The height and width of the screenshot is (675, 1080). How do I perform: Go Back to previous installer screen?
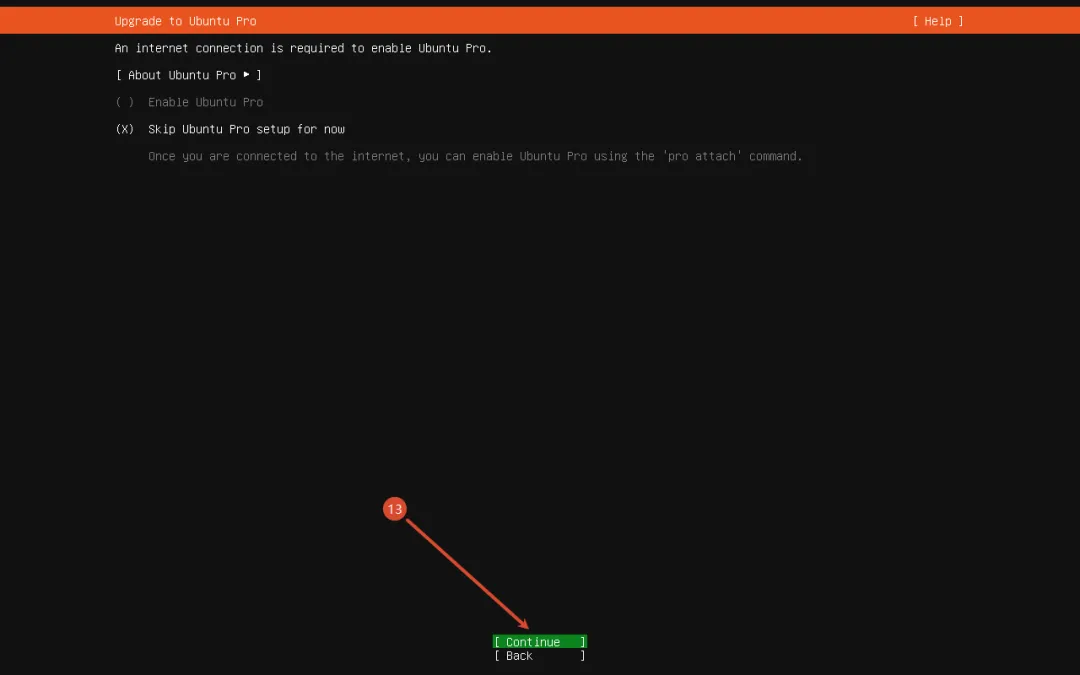click(540, 656)
